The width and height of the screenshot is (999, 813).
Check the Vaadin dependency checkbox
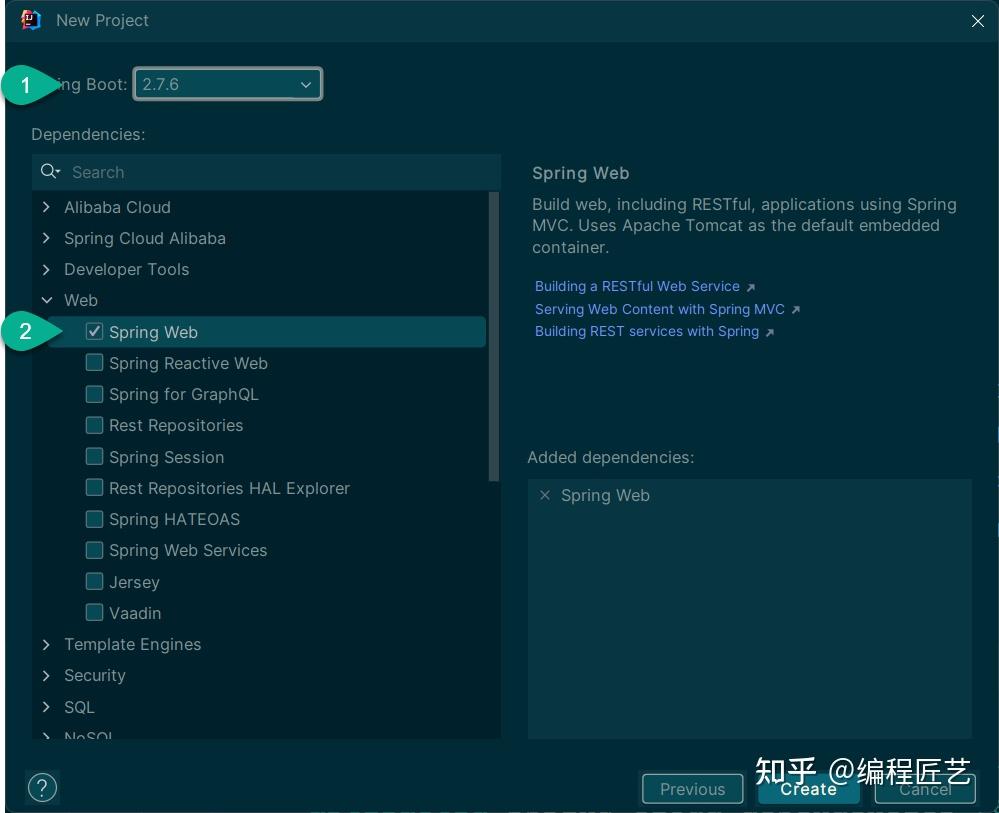(94, 611)
